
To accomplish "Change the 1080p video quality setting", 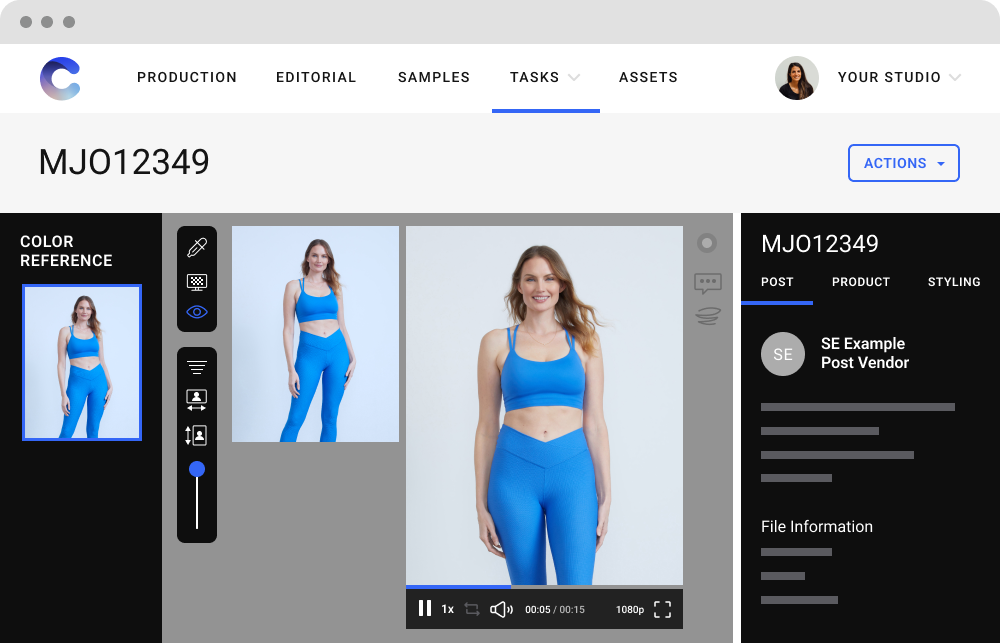I will pos(630,609).
